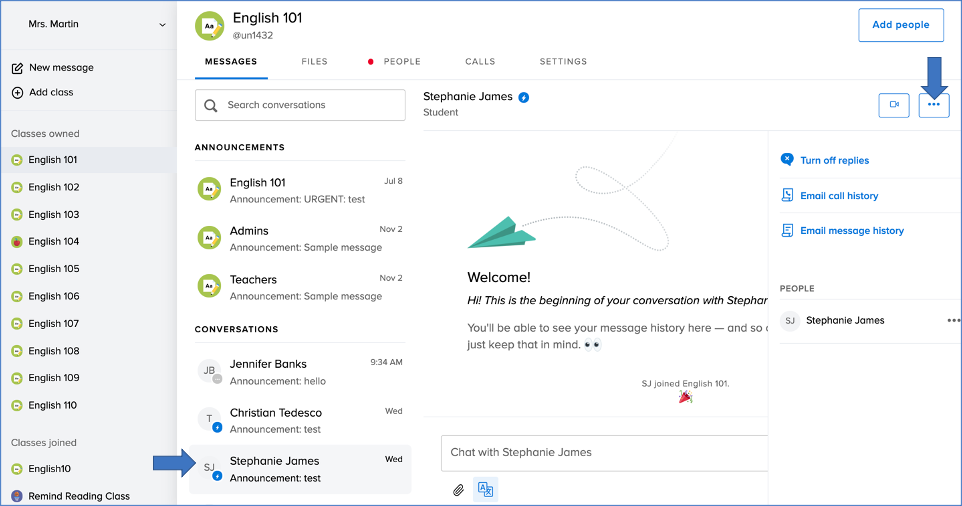Click the Add people button
This screenshot has width=962, height=506.
tap(900, 25)
